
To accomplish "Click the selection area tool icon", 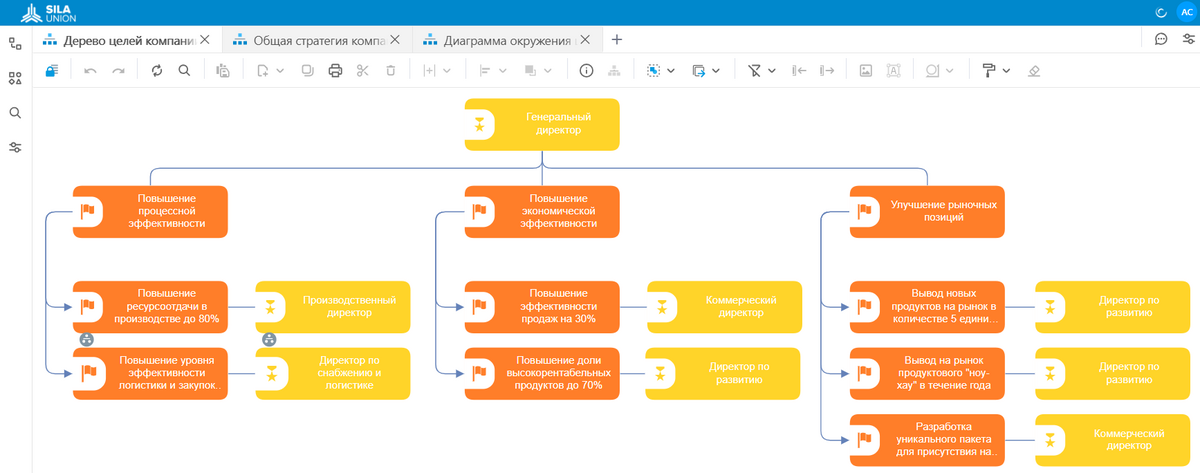I will coord(653,70).
